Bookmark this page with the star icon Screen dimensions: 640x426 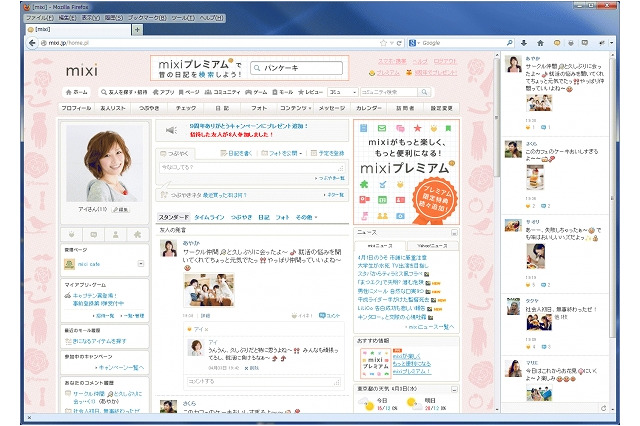point(383,42)
